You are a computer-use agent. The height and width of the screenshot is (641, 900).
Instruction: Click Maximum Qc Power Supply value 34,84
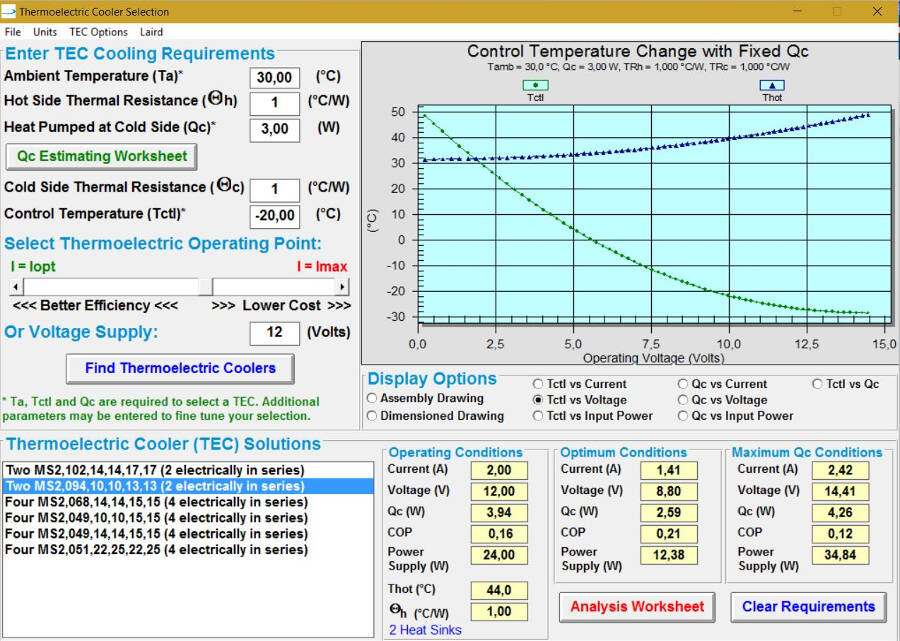click(x=840, y=555)
